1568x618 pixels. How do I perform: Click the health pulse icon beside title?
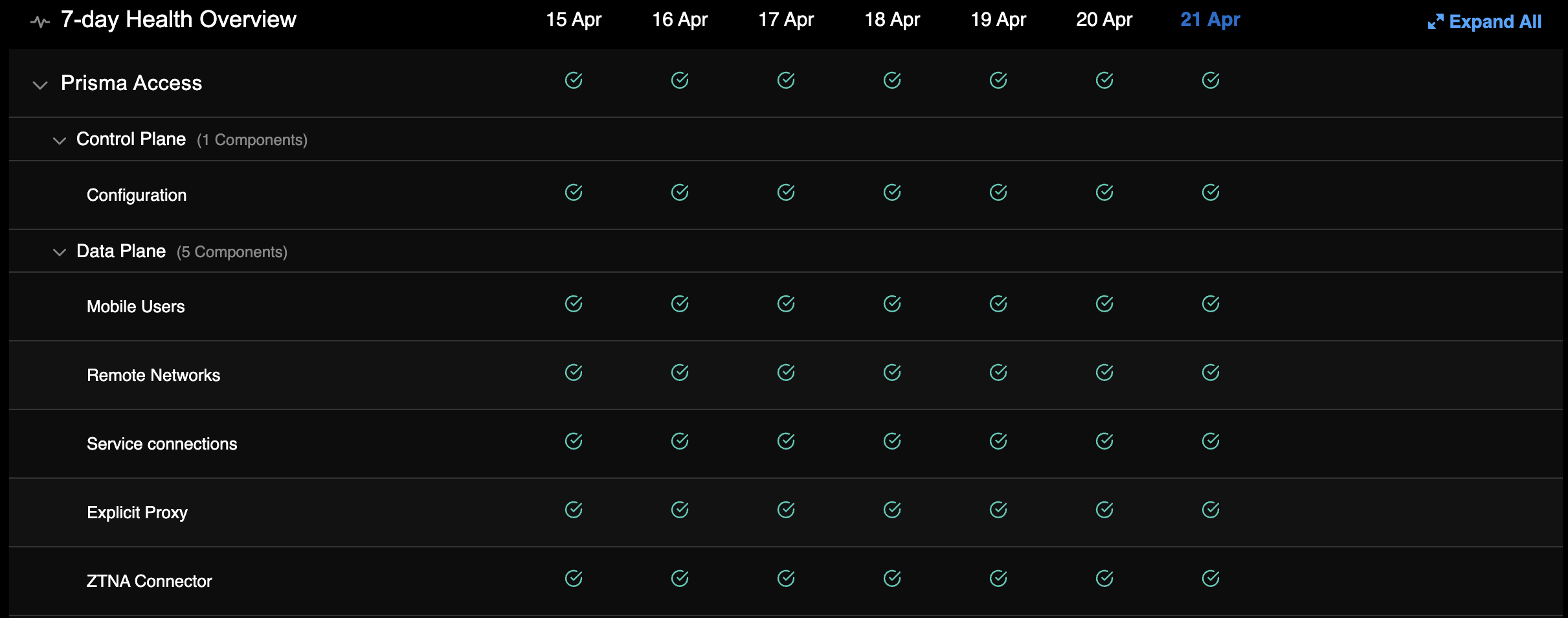tap(40, 22)
